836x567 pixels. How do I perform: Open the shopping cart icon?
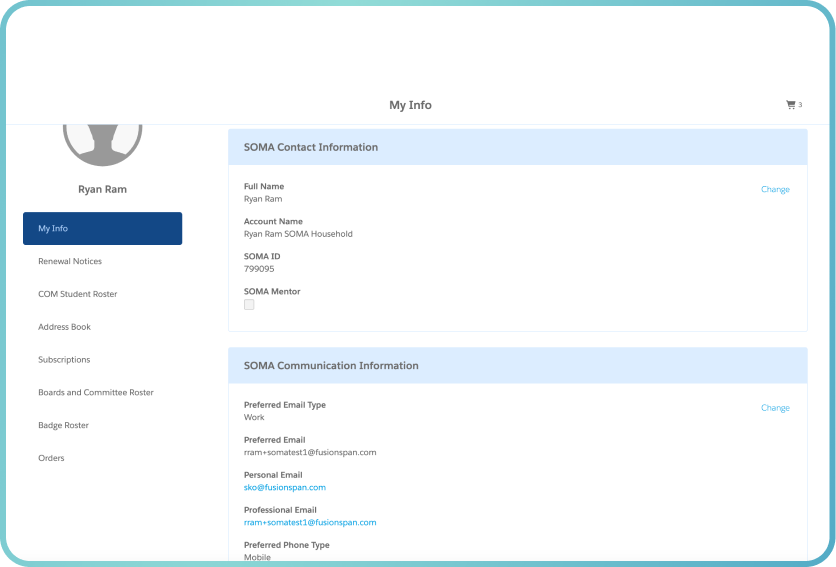click(x=790, y=105)
